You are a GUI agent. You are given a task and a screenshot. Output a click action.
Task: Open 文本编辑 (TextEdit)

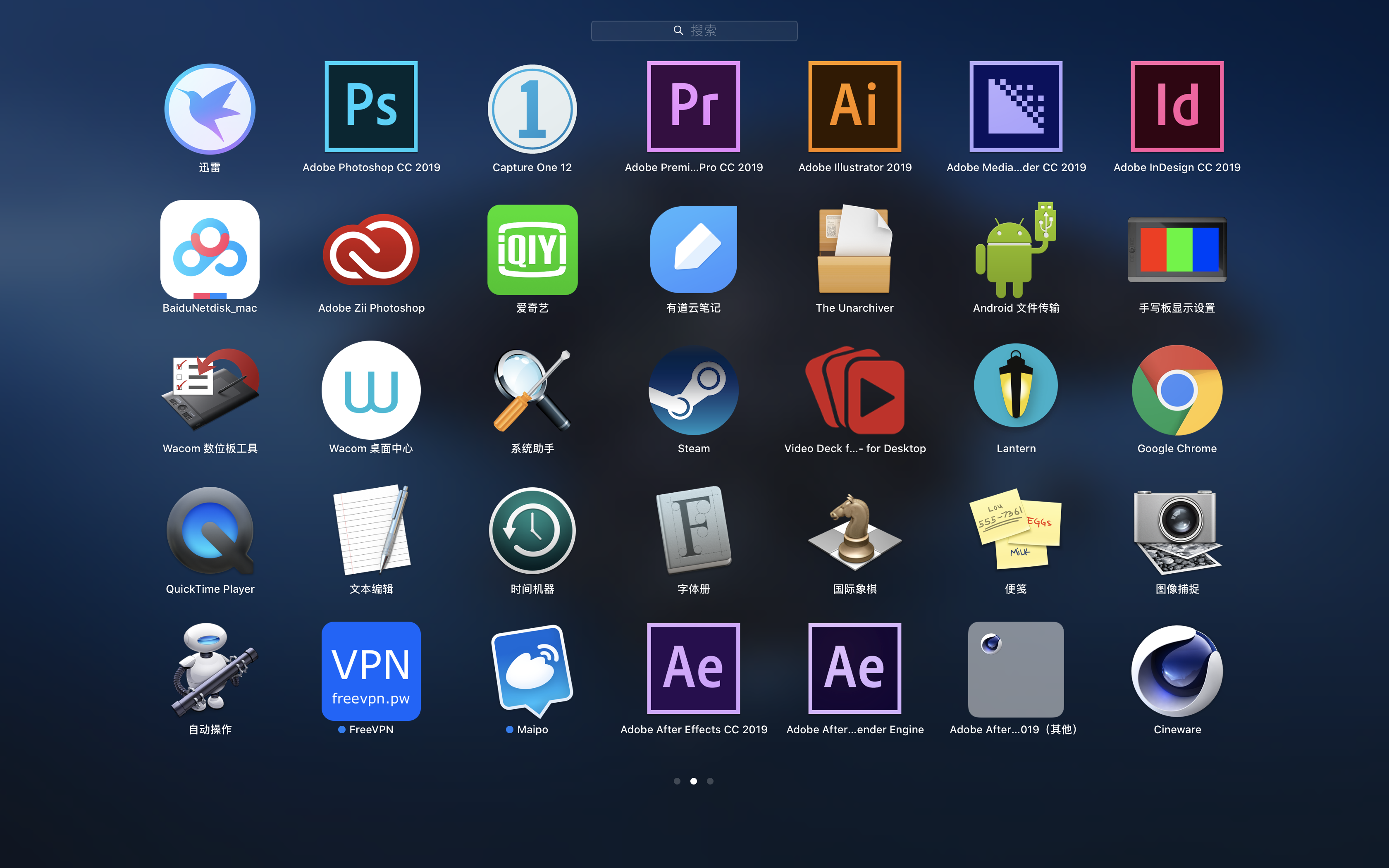click(x=371, y=529)
